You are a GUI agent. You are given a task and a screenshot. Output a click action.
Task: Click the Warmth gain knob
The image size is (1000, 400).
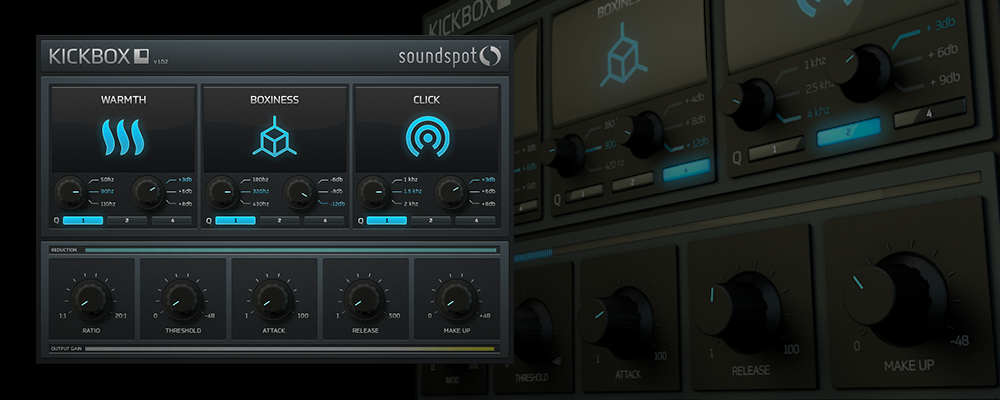(147, 191)
